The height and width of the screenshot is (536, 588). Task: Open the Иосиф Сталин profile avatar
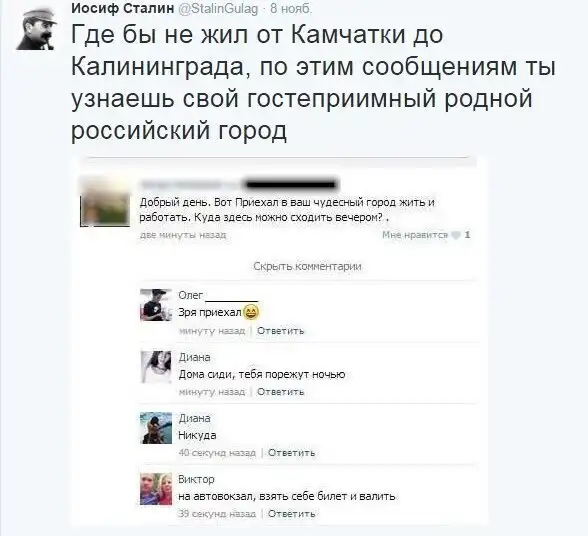(36, 30)
